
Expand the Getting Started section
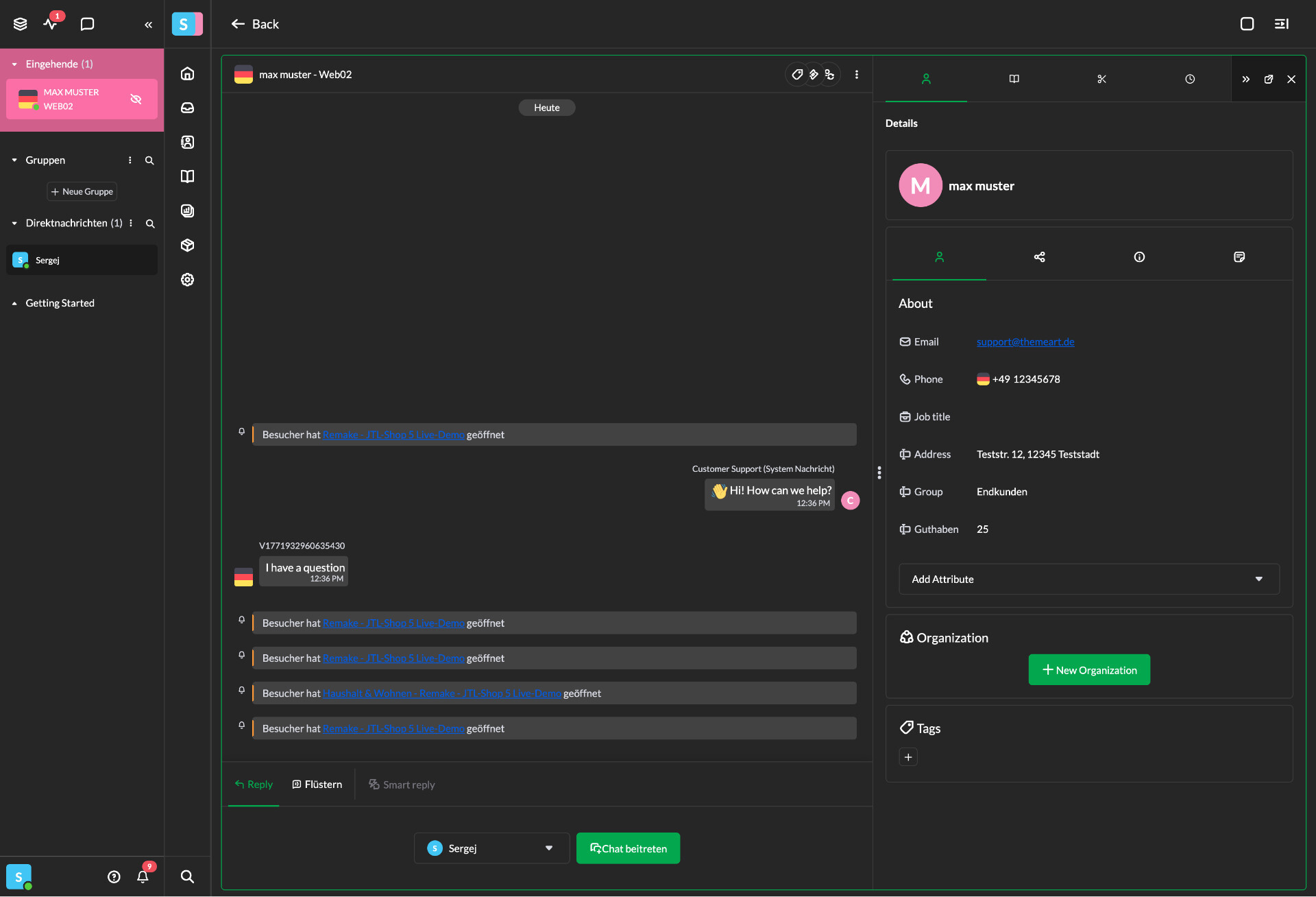[x=60, y=303]
